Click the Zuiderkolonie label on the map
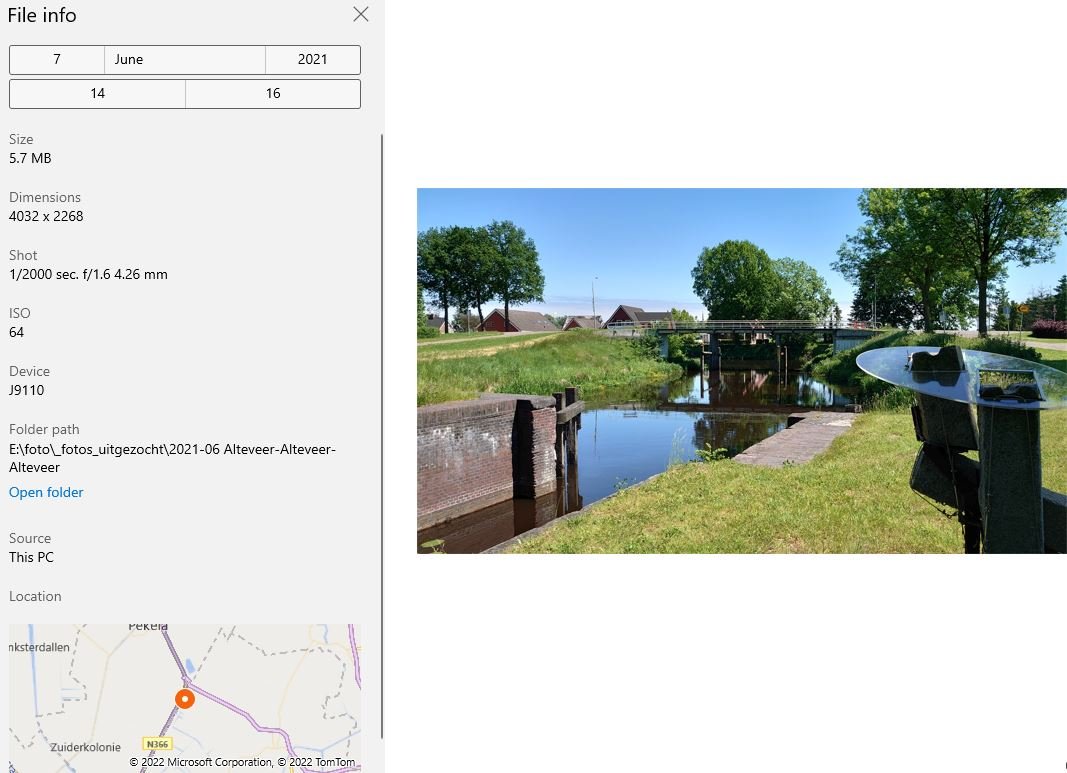1067x773 pixels. [86, 747]
